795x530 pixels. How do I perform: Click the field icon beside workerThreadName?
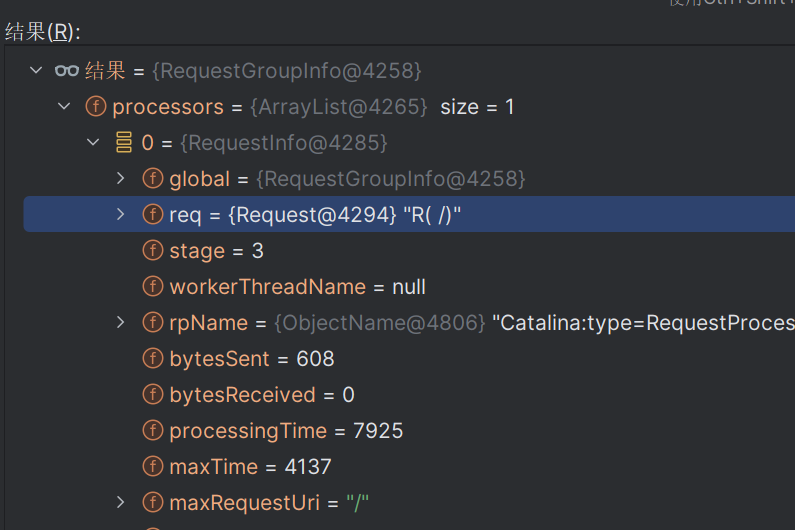(153, 287)
